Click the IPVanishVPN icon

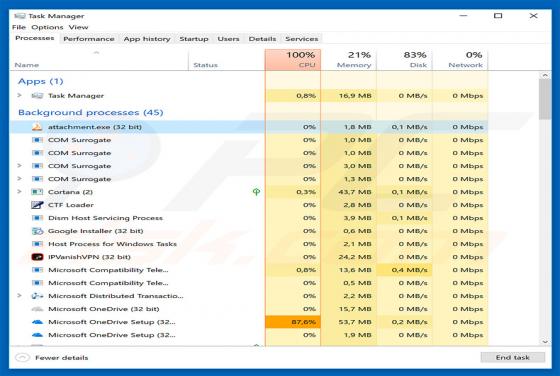coord(37,257)
